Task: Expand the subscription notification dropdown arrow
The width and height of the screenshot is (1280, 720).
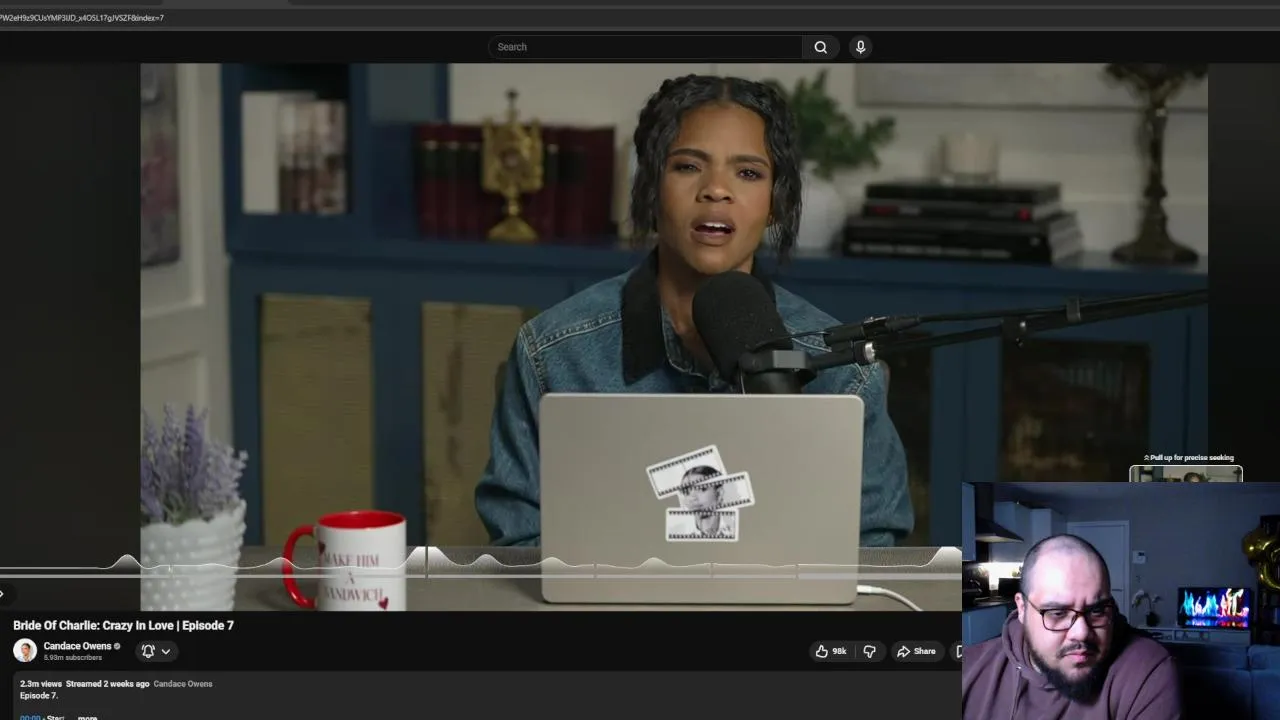Action: point(166,651)
